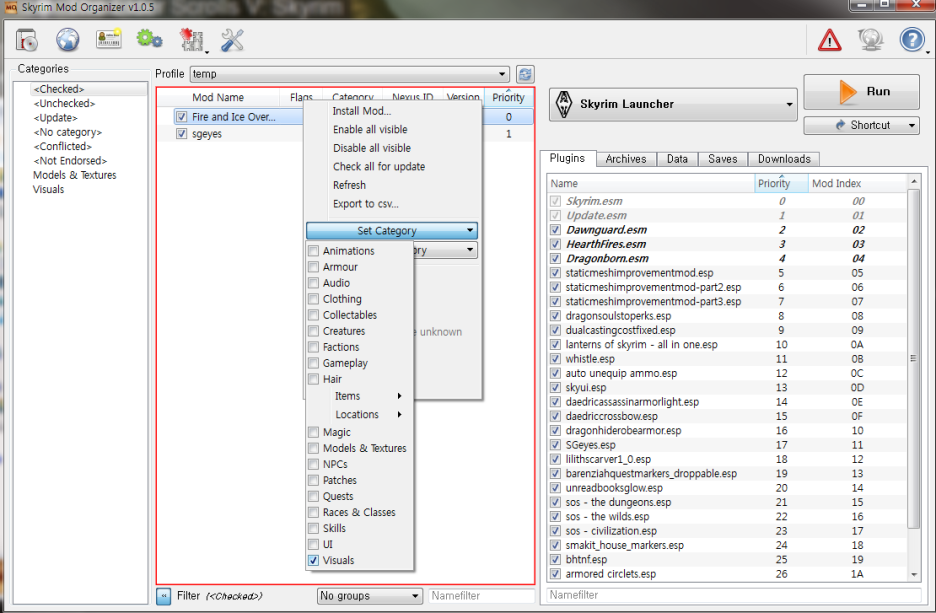Open the Profile dropdown showing temp
Screen dimensions: 936x613
coord(350,74)
